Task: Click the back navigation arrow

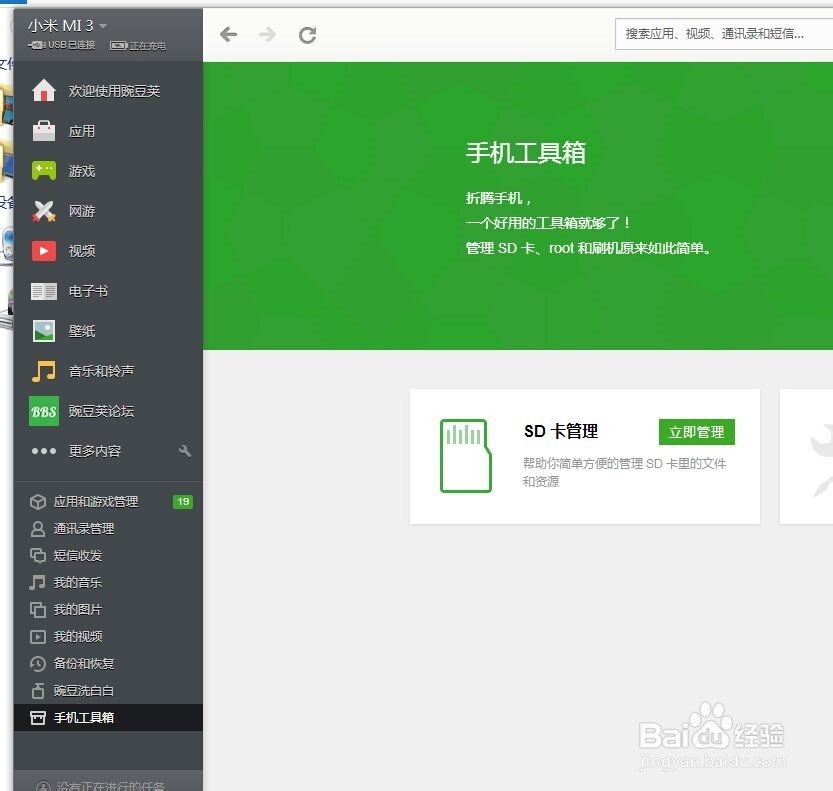Action: pyautogui.click(x=229, y=33)
